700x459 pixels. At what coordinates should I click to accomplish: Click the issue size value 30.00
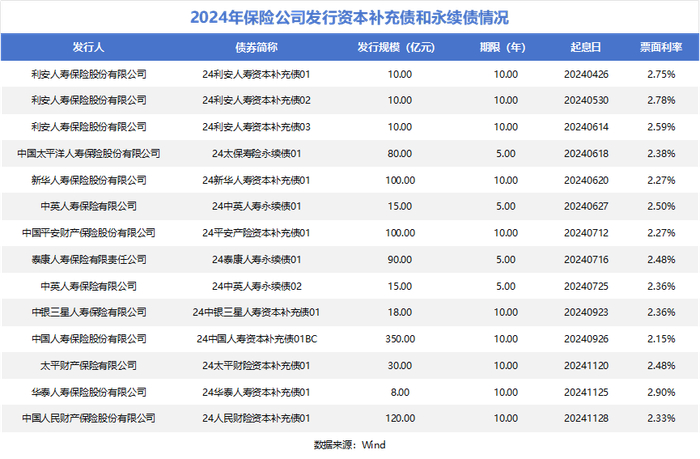click(x=400, y=366)
